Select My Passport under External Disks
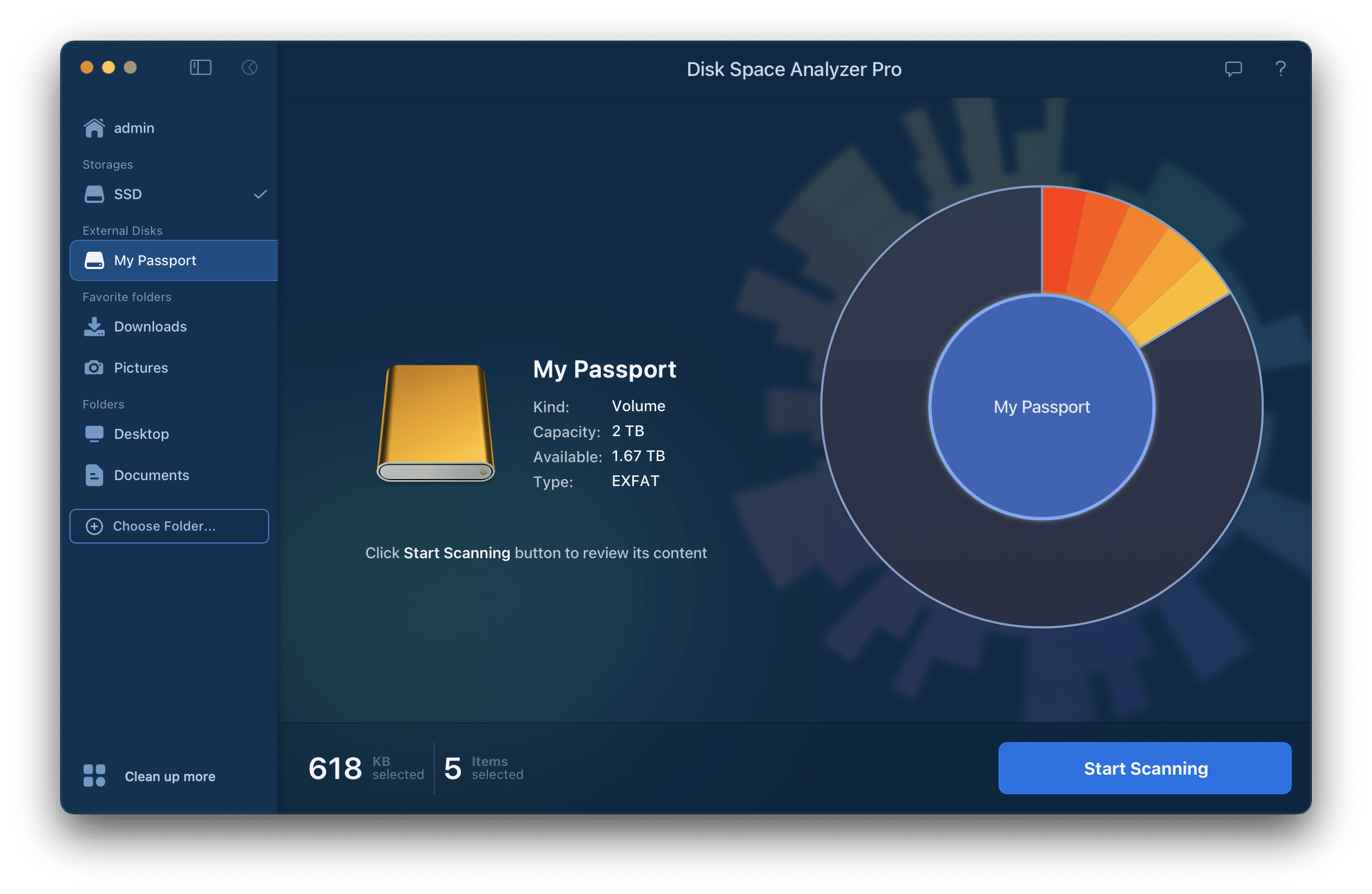The width and height of the screenshot is (1372, 894). tap(174, 260)
